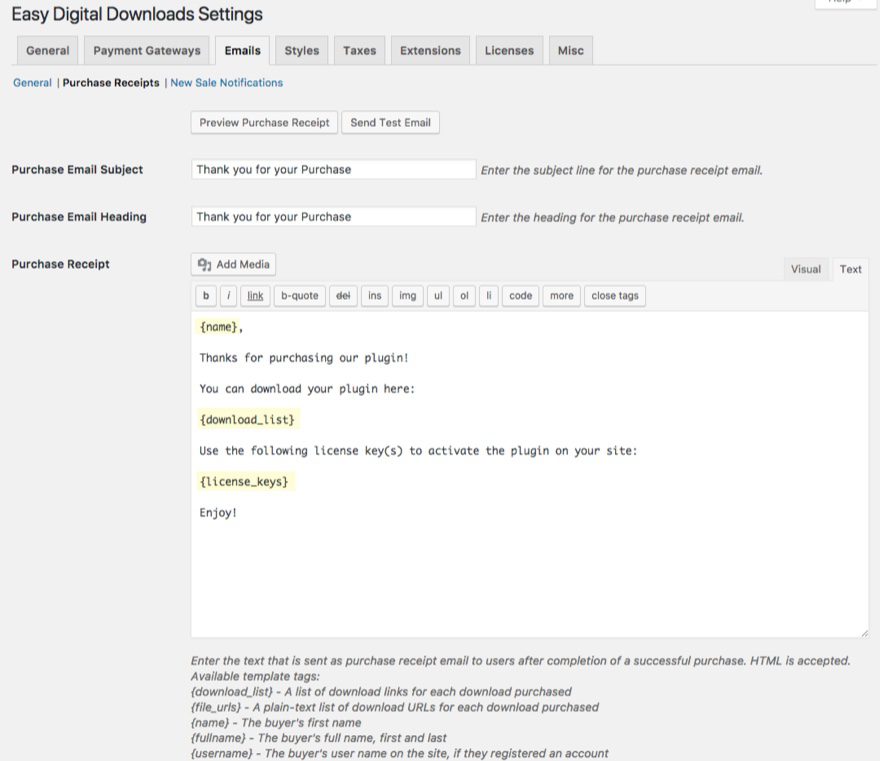
Task: Click the b-quote quicktag button
Action: coord(299,296)
